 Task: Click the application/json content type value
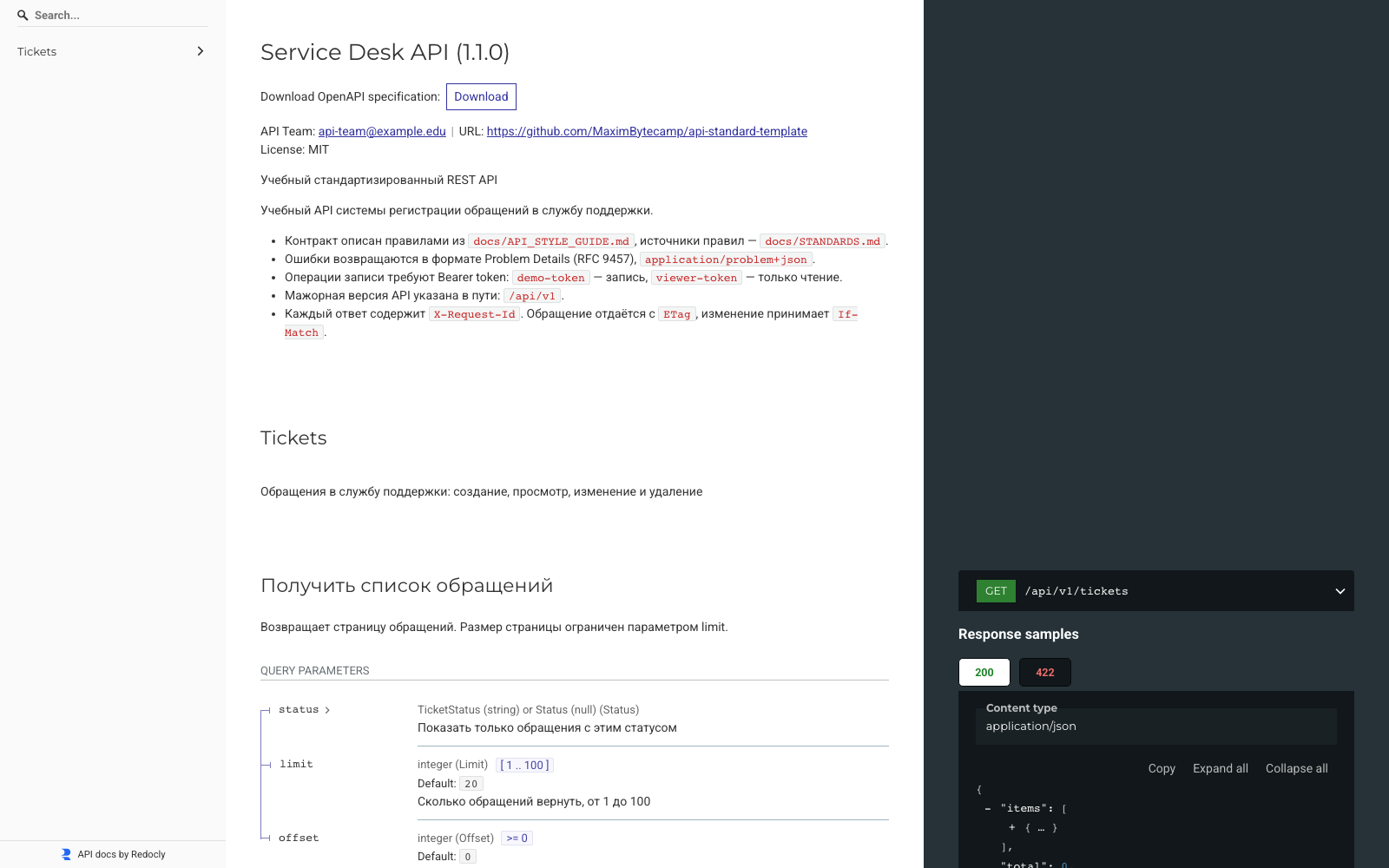click(x=1031, y=727)
